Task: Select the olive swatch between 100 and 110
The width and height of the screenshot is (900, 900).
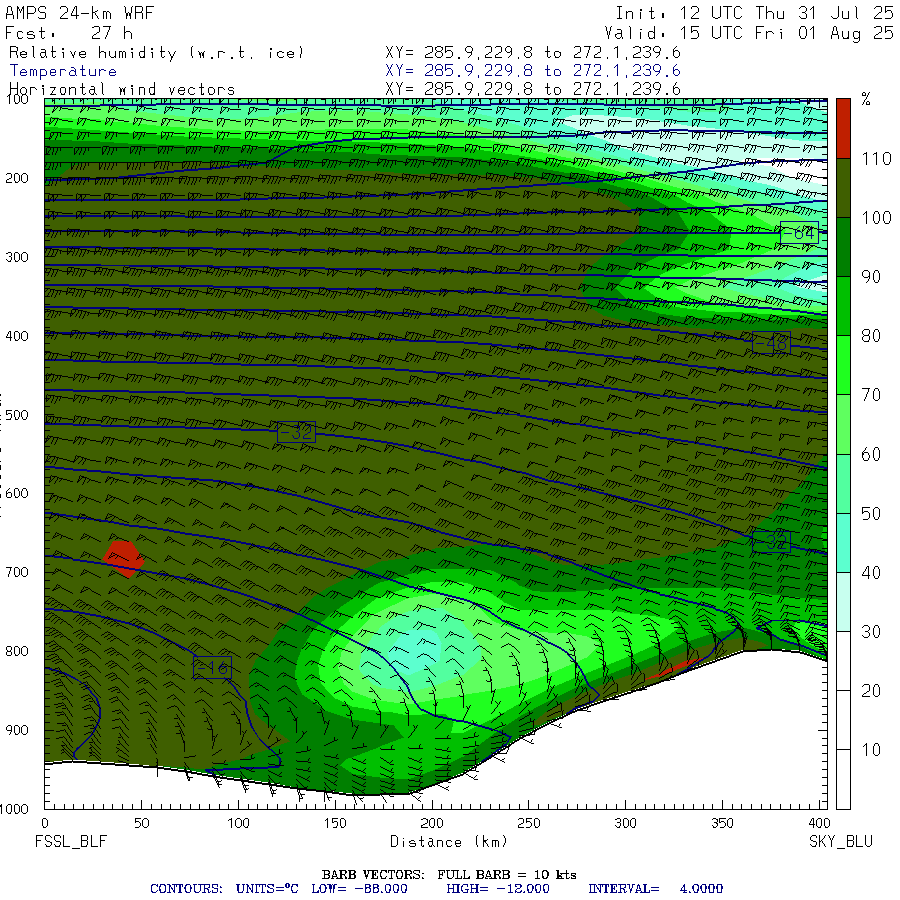Action: 843,188
